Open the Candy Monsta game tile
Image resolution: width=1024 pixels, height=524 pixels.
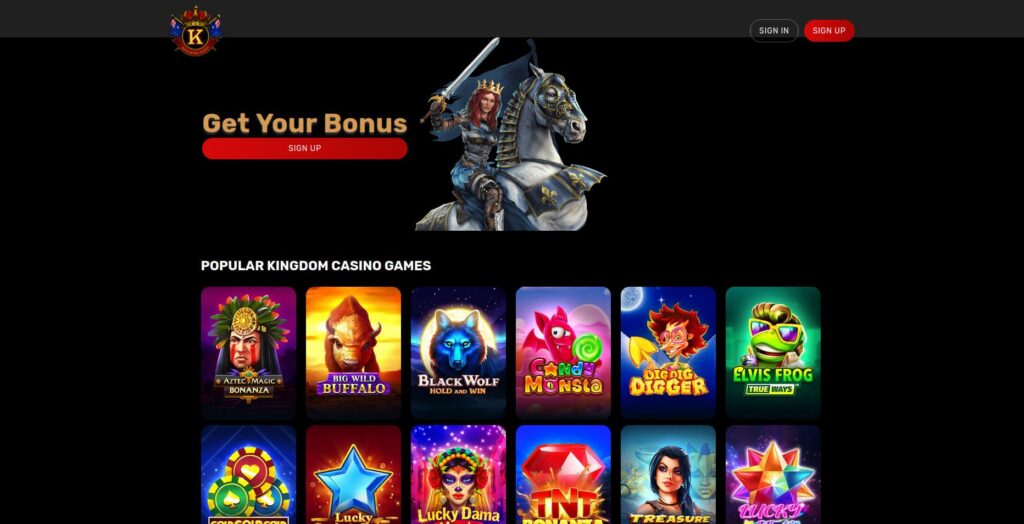(563, 352)
